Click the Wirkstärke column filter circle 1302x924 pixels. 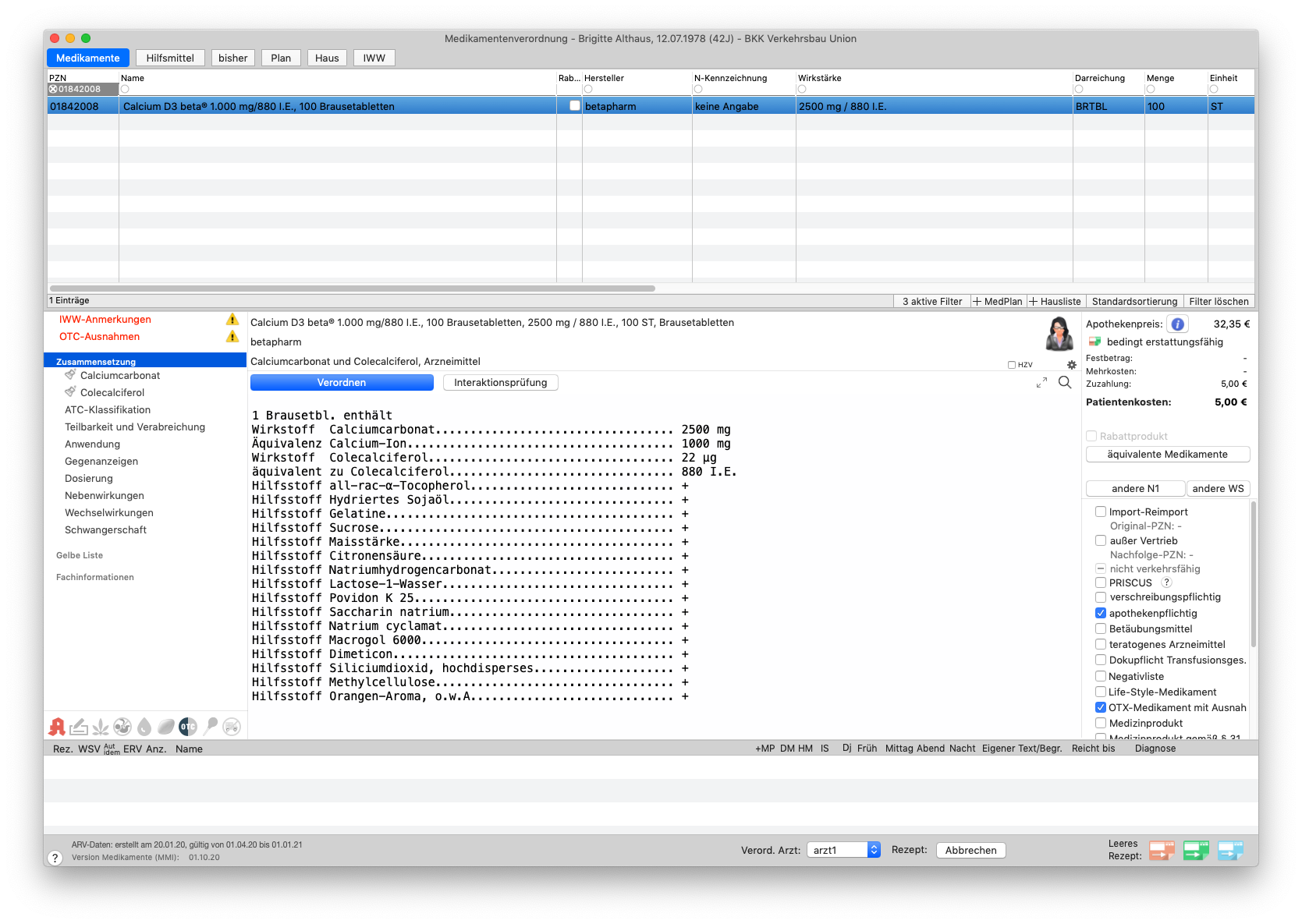pyautogui.click(x=802, y=89)
